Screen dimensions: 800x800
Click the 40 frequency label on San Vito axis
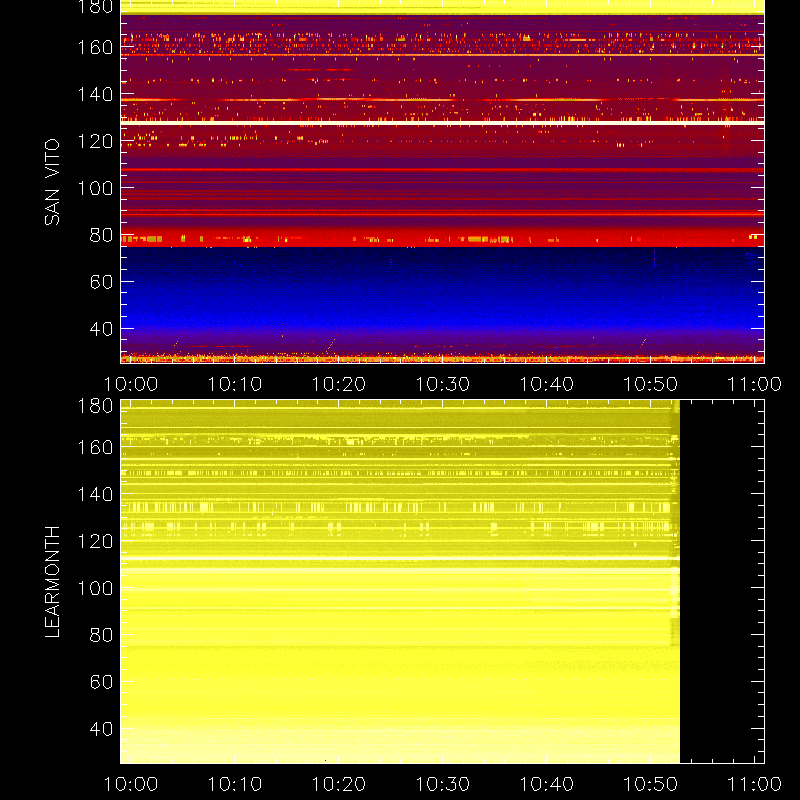coord(101,329)
